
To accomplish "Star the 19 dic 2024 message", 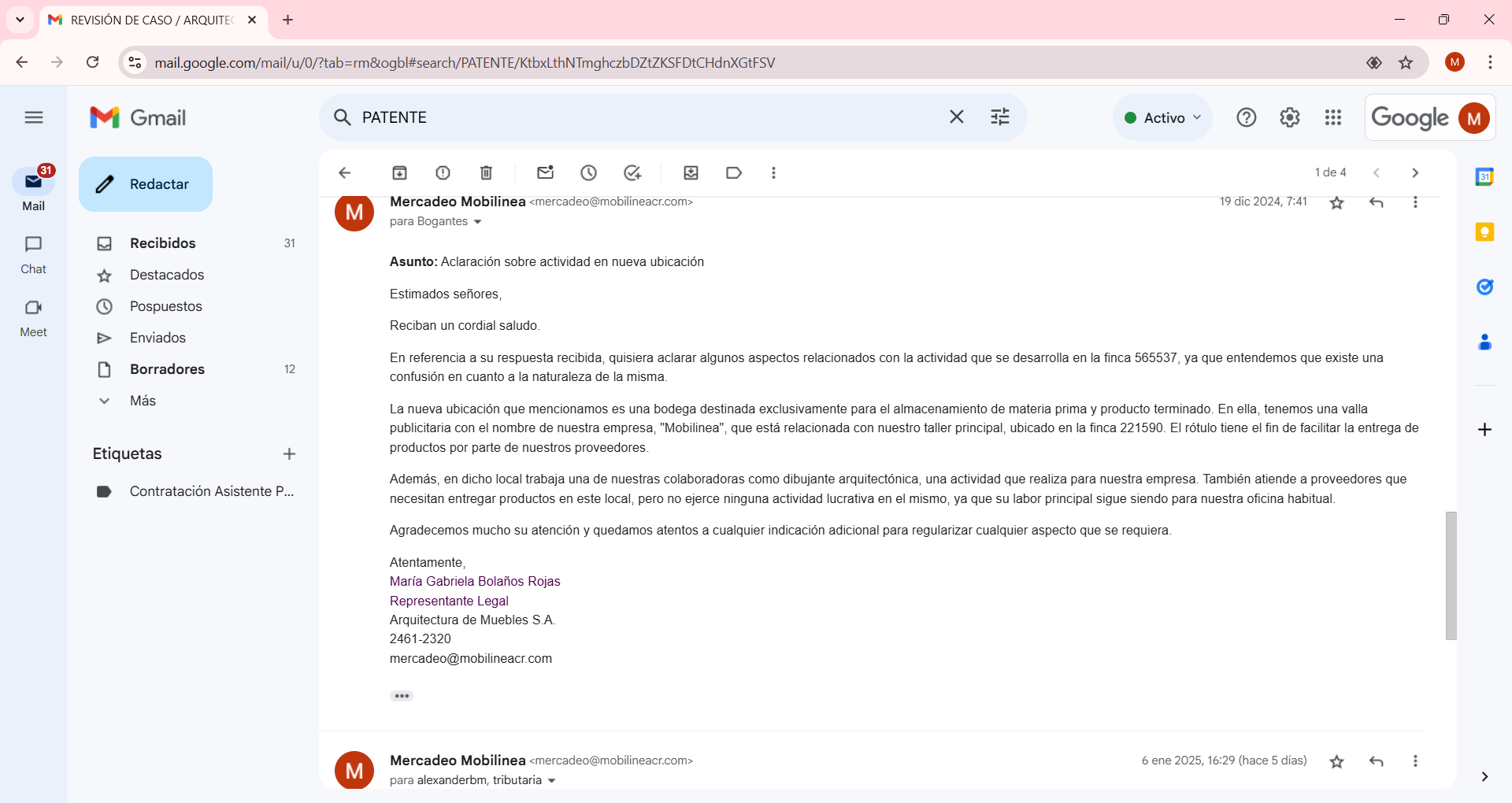I will point(1336,203).
